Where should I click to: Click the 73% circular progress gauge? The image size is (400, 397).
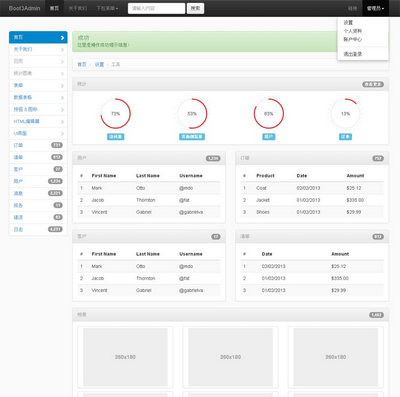(x=115, y=114)
